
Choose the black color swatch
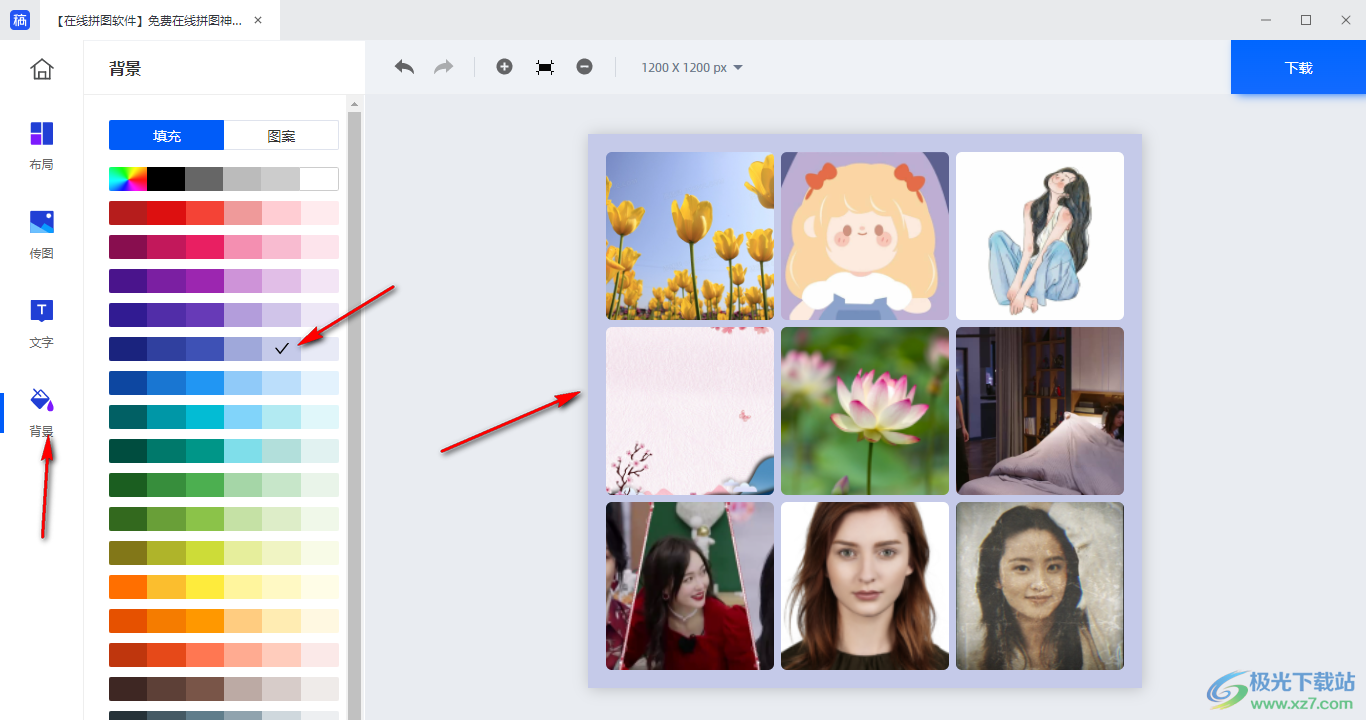pos(166,179)
